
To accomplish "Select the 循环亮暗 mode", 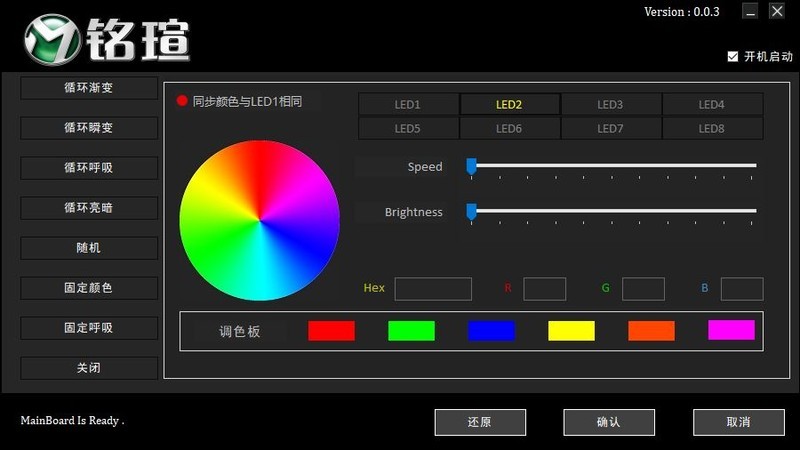I will click(x=89, y=208).
